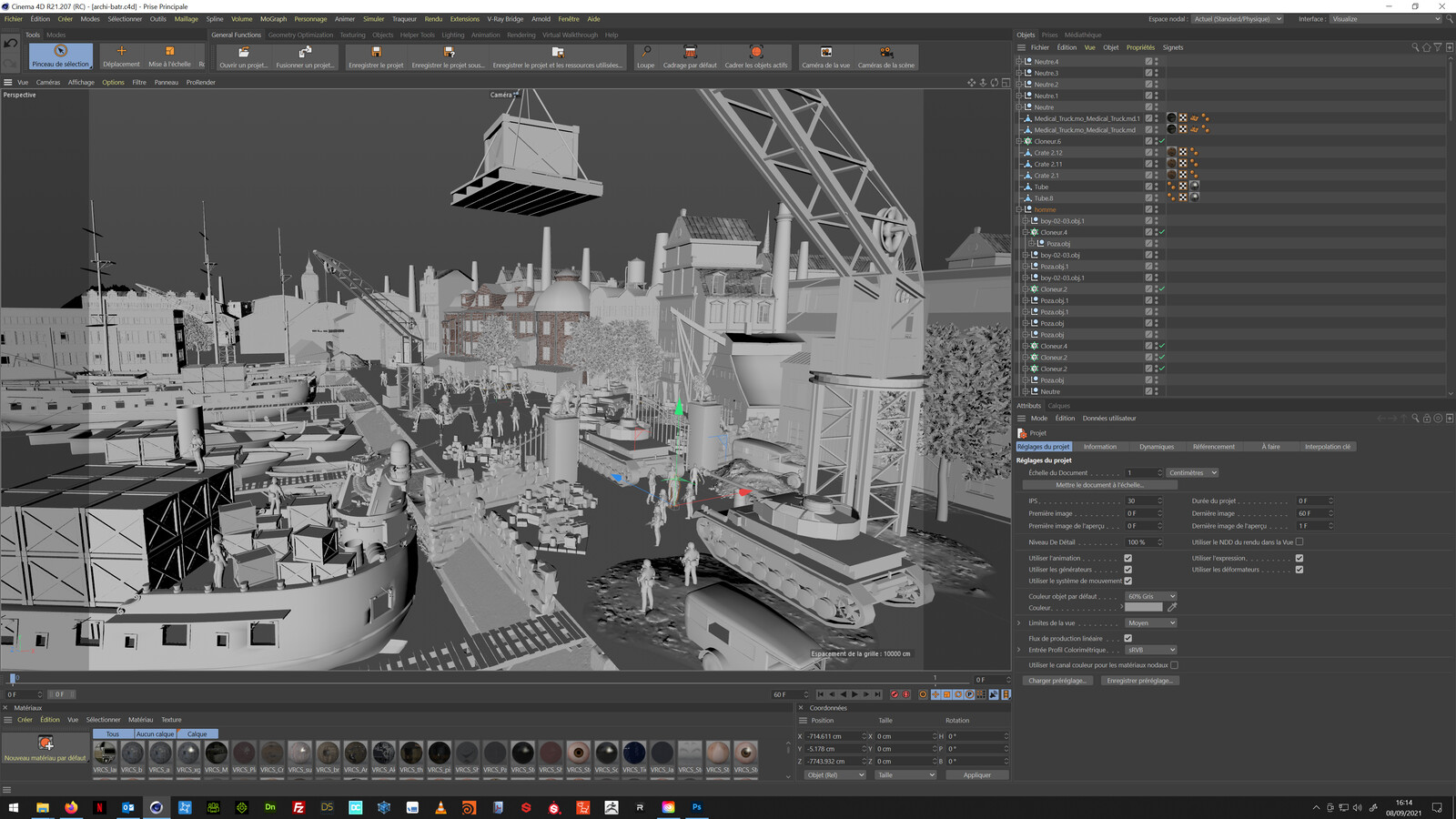Activate the Déplacement move tool

(x=121, y=56)
